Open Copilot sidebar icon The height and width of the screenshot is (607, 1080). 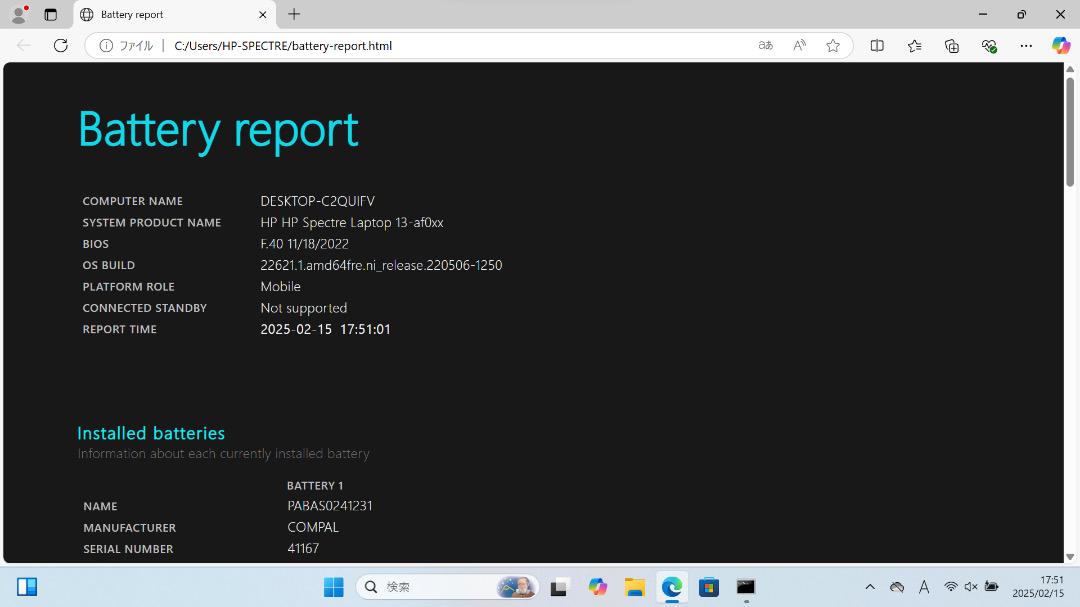pyautogui.click(x=1061, y=45)
